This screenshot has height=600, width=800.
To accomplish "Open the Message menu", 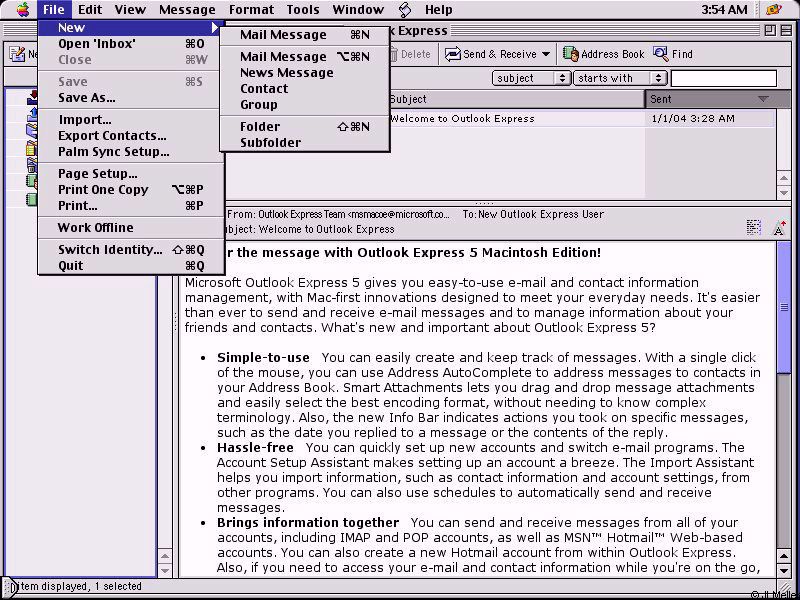I will coord(187,9).
